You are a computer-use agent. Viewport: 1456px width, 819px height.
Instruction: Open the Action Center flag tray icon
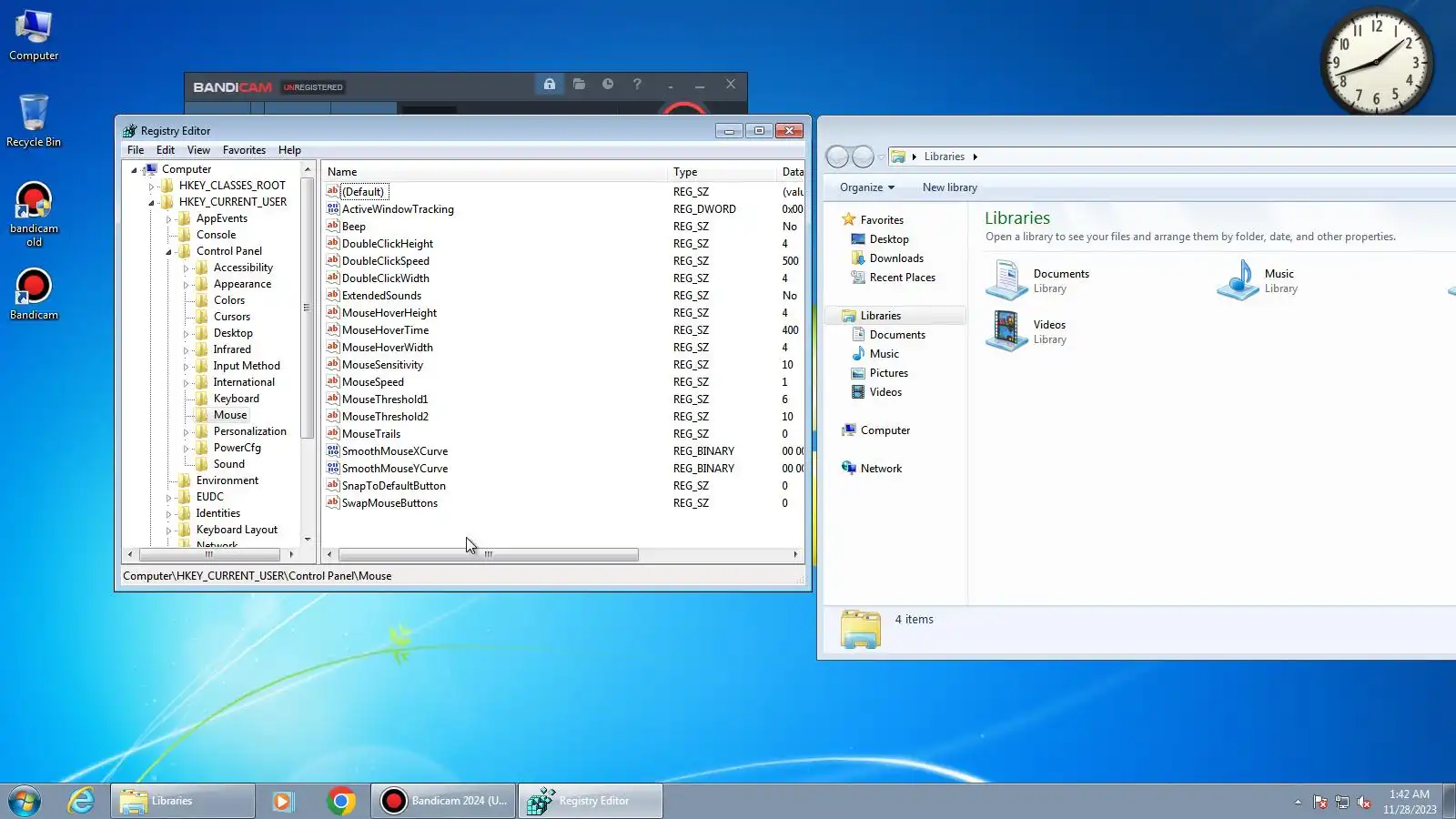pos(1320,802)
